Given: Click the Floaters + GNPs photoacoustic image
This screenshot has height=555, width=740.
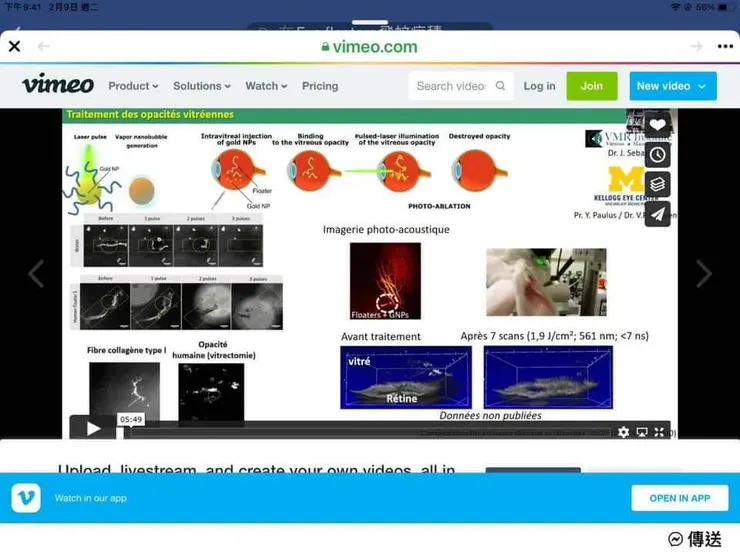Looking at the screenshot, I should coord(385,281).
